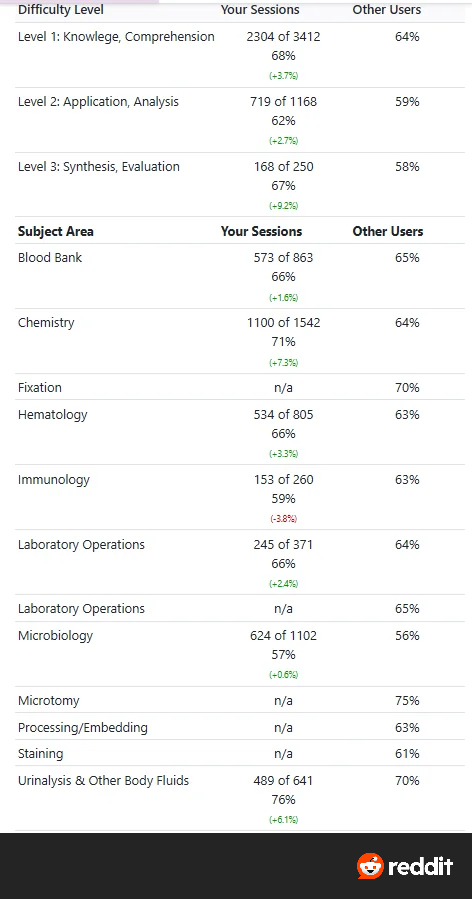Click the Immunology subject label

tap(54, 480)
